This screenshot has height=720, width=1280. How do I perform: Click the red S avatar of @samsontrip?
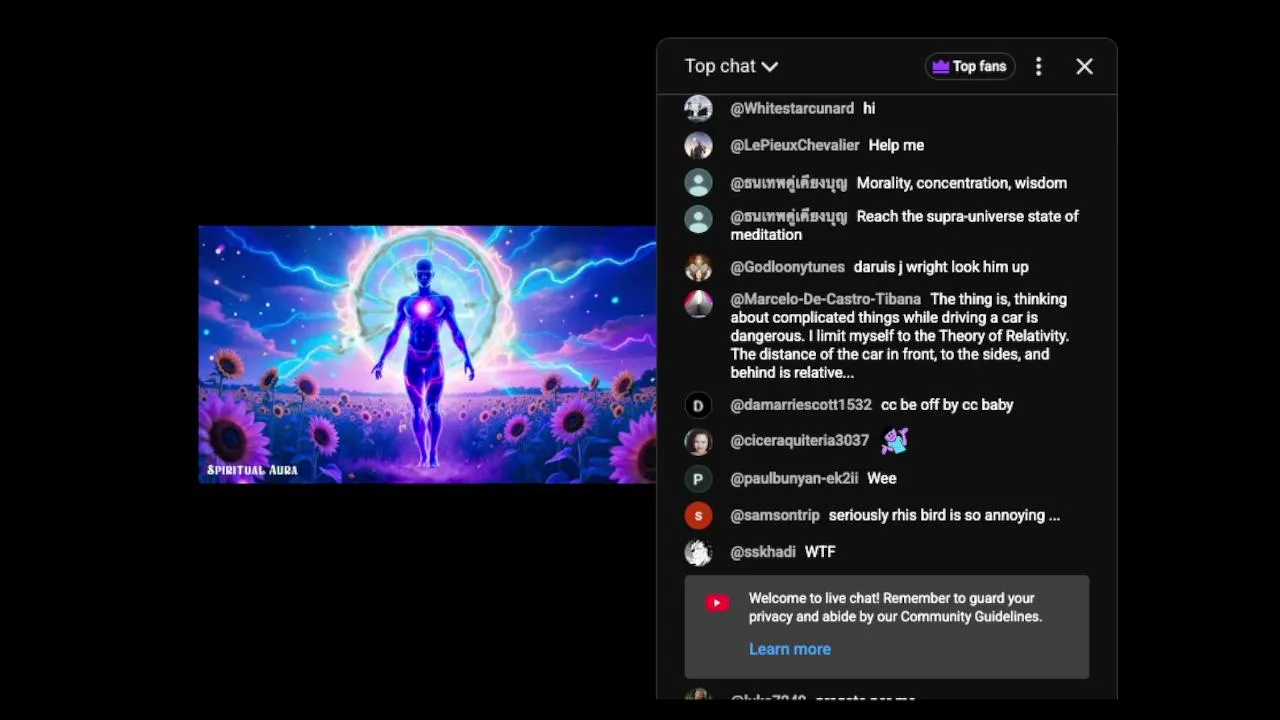tap(698, 515)
